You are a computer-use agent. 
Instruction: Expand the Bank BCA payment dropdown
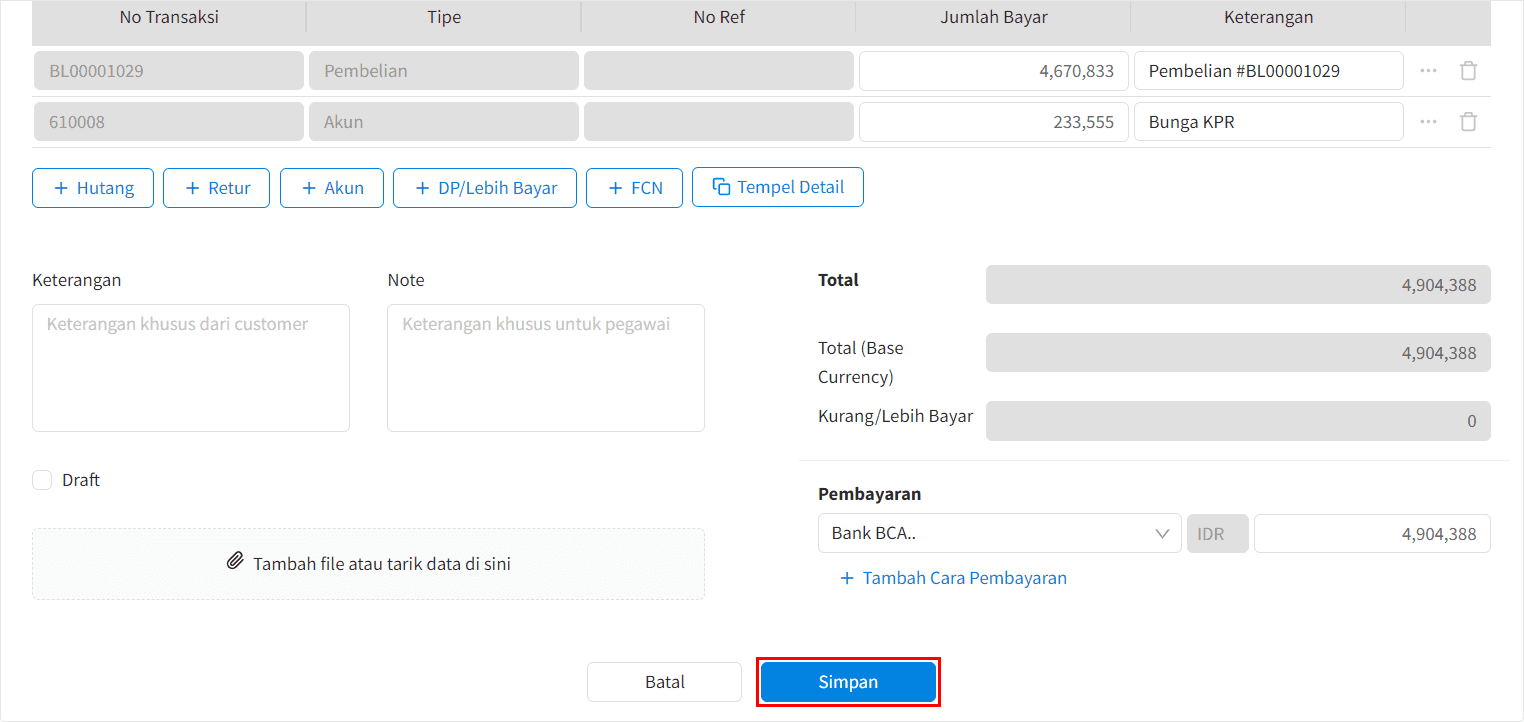[x=999, y=534]
